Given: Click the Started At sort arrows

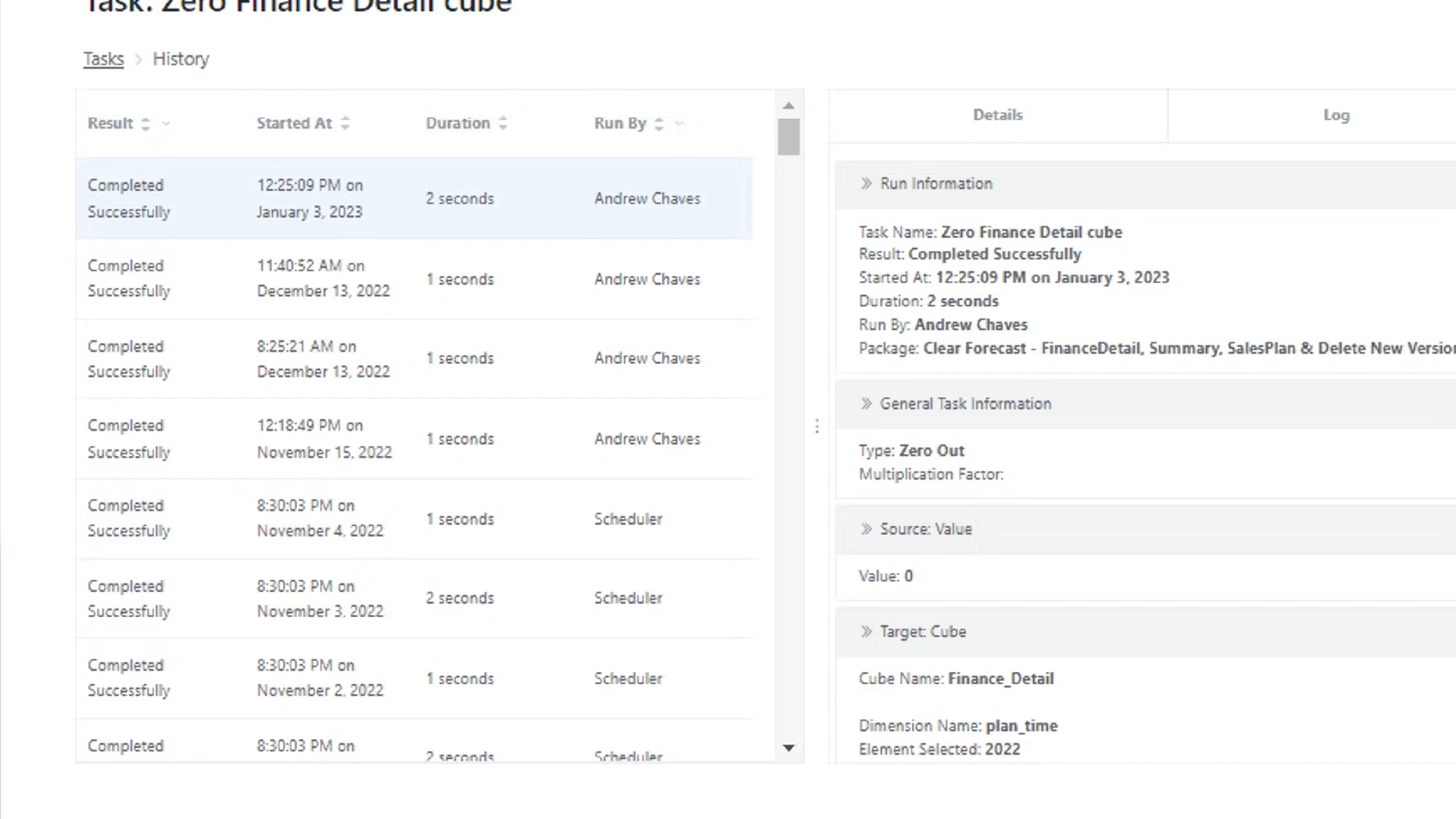Looking at the screenshot, I should [x=345, y=124].
